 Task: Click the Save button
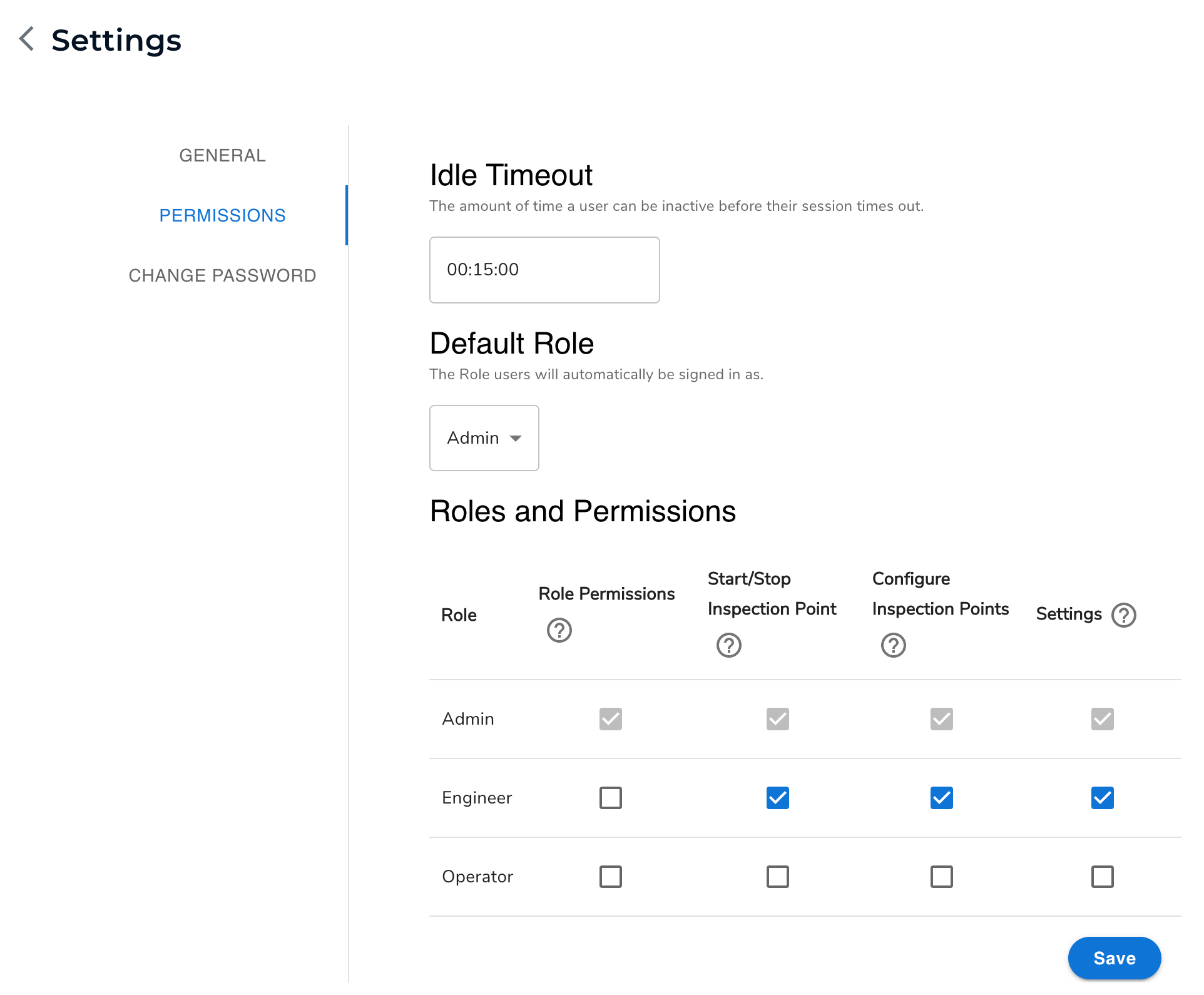tap(1114, 958)
